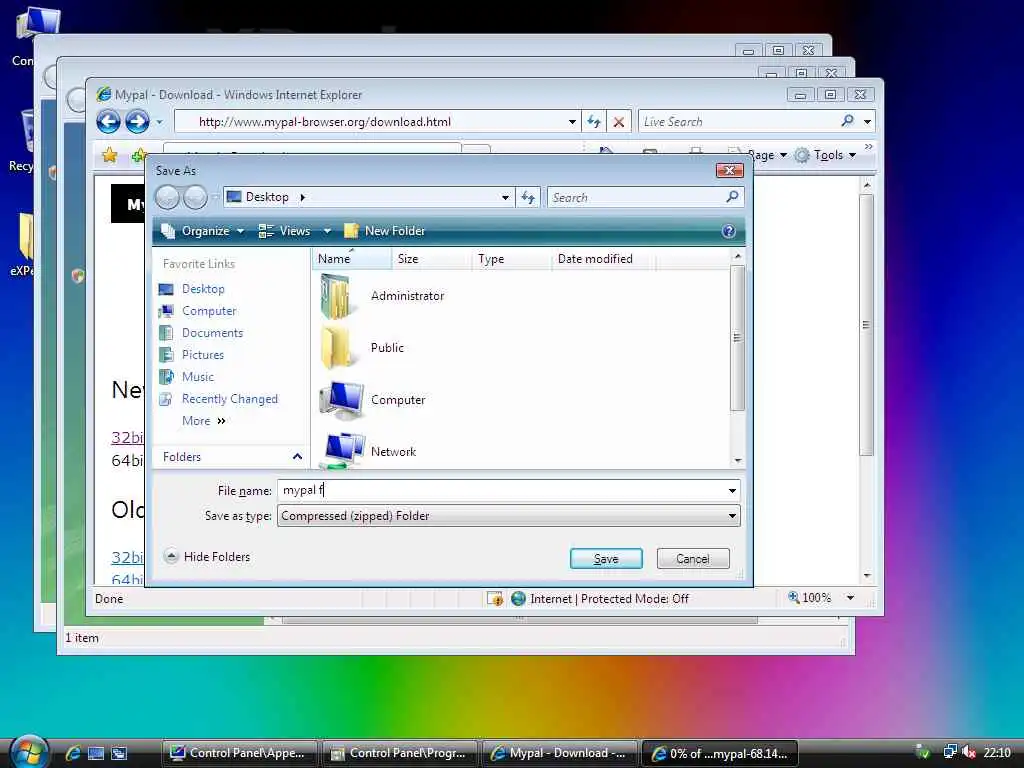The image size is (1024, 768).
Task: Create a New Folder
Action: (385, 231)
